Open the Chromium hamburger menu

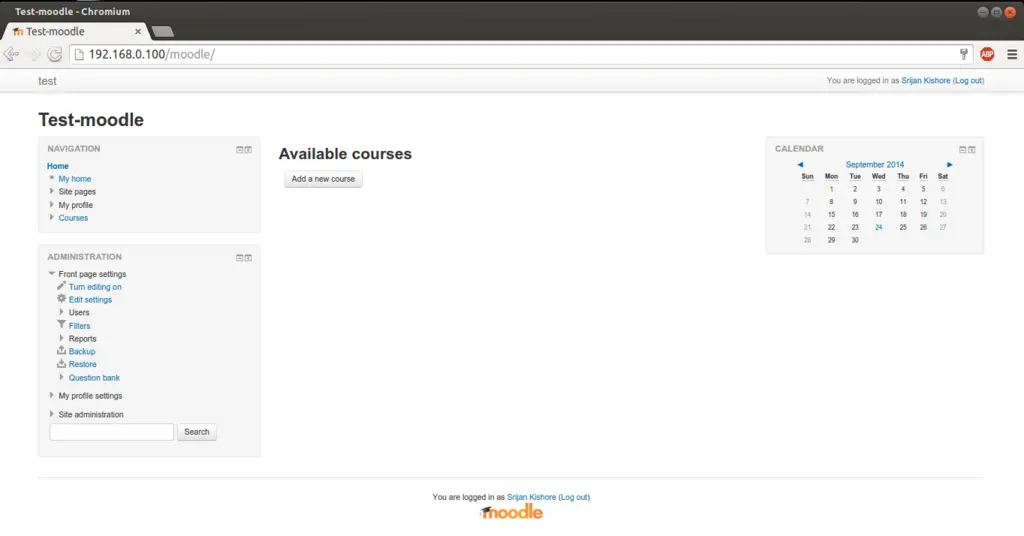click(x=1012, y=54)
